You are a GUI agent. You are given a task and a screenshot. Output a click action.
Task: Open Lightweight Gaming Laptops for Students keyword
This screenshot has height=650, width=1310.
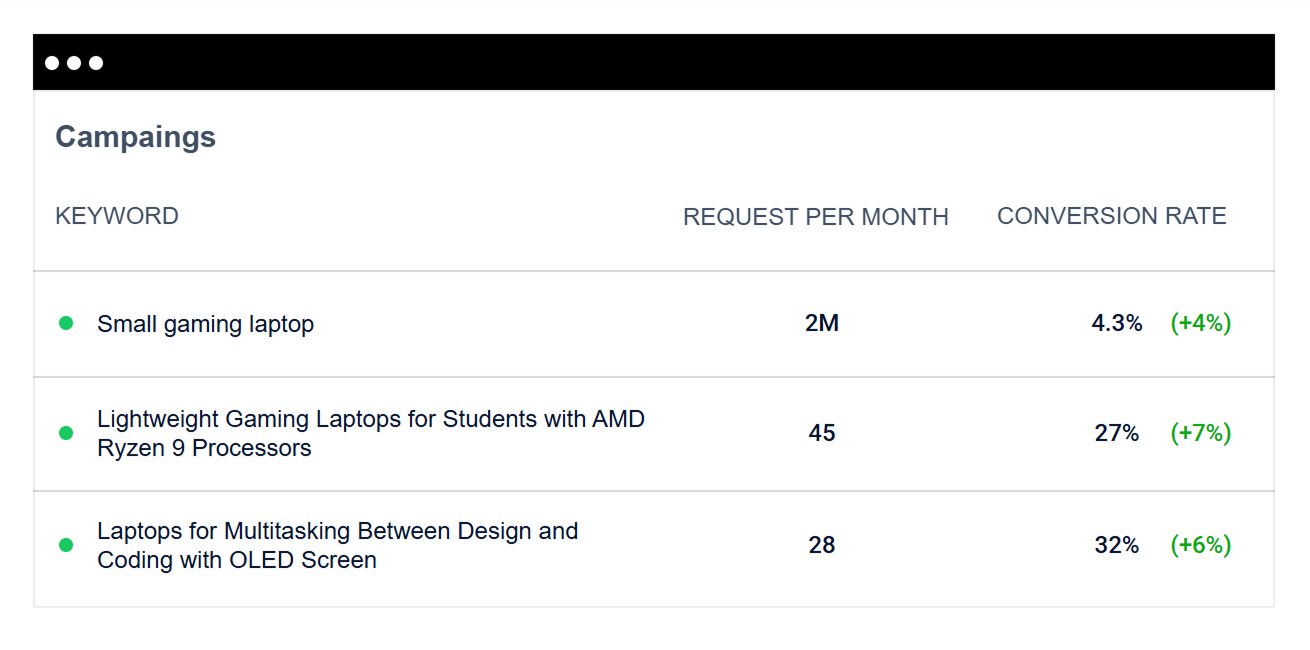click(370, 433)
